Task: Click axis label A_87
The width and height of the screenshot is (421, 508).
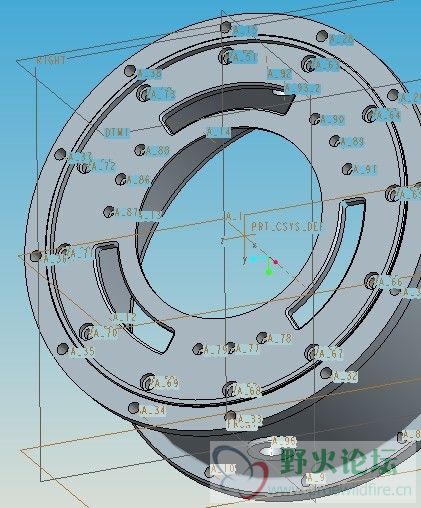Action: pyautogui.click(x=127, y=212)
